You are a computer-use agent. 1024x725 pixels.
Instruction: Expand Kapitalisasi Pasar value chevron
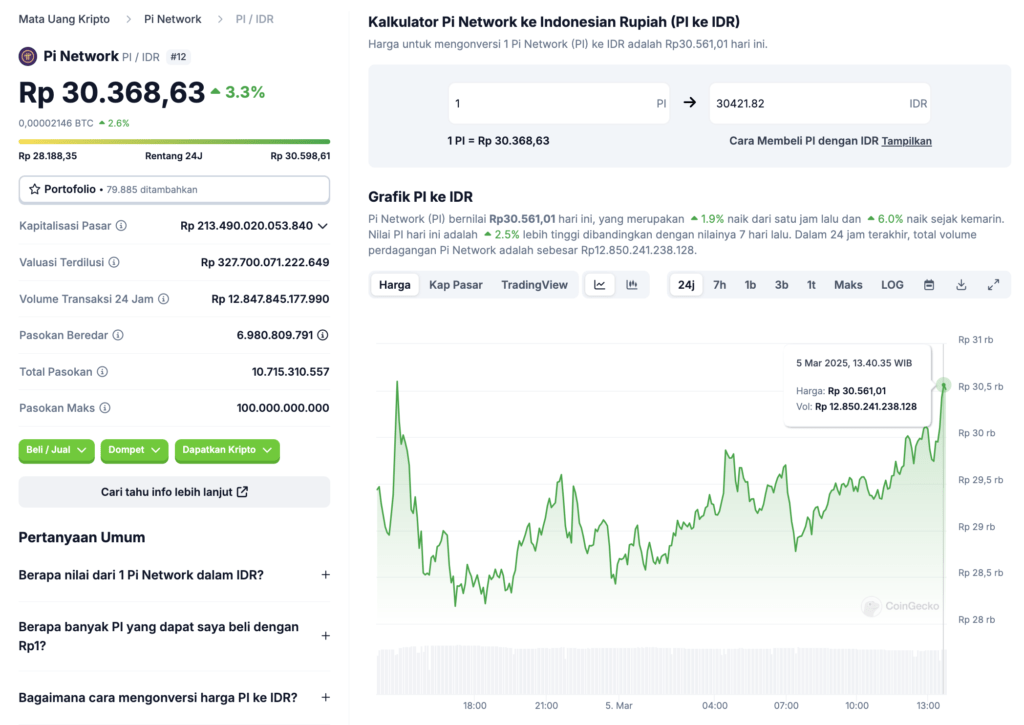point(323,226)
